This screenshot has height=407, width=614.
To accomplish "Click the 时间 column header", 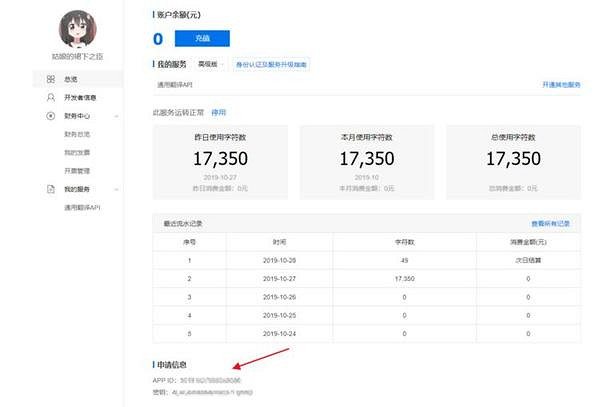I will coord(279,242).
